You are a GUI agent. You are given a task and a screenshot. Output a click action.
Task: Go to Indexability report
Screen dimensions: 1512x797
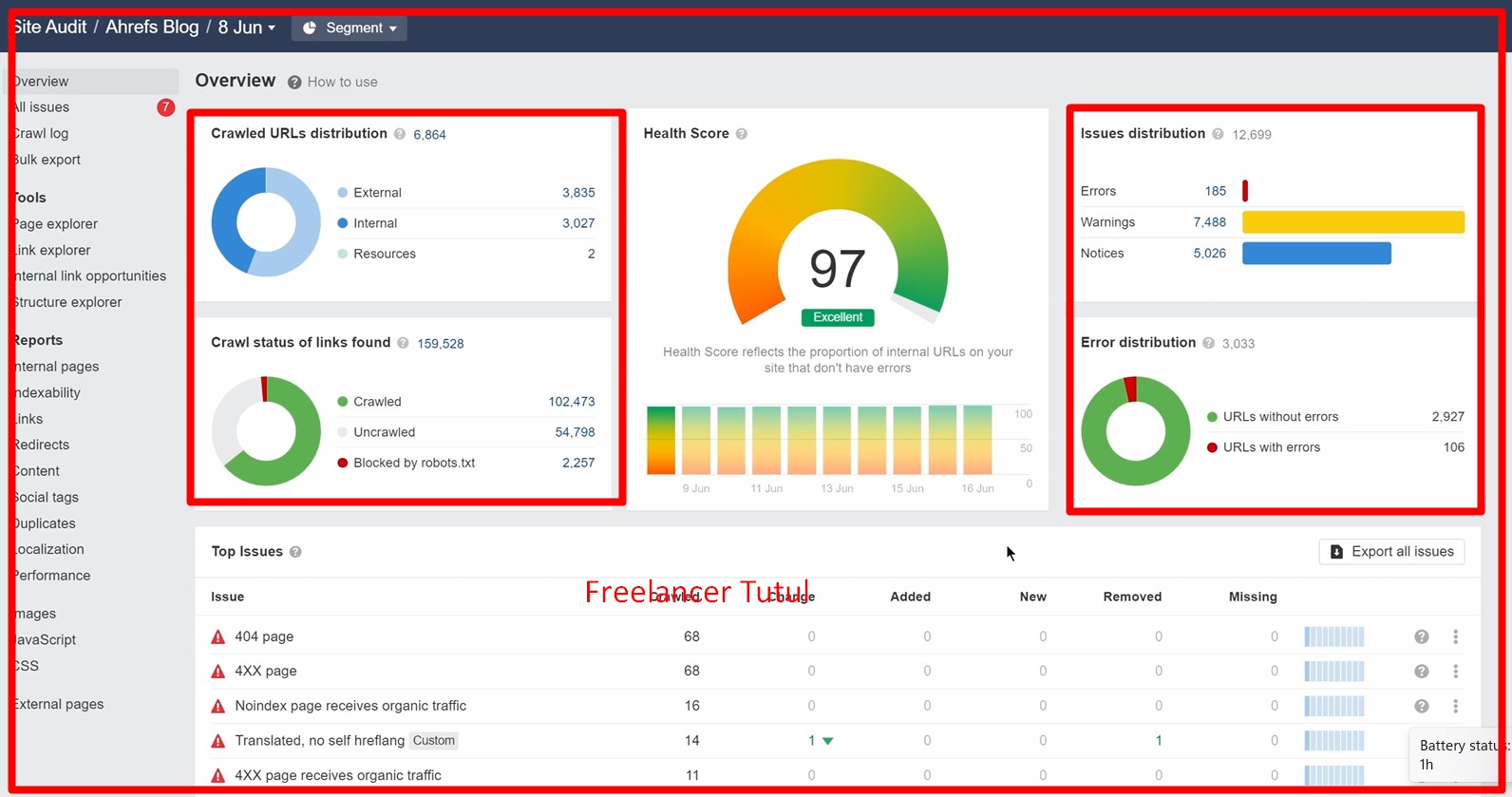(x=47, y=392)
